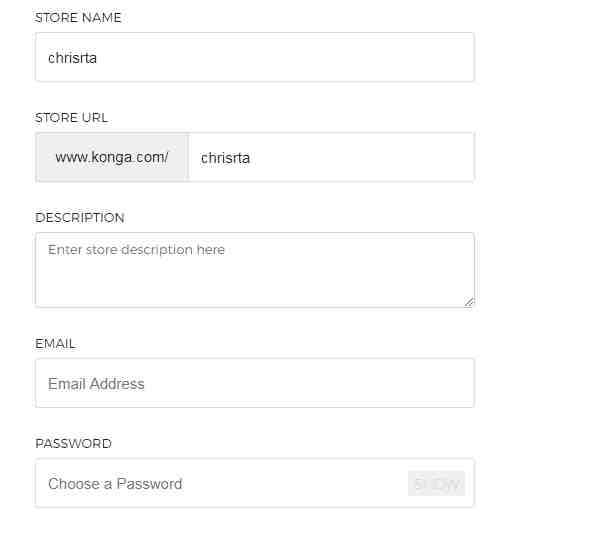The height and width of the screenshot is (534, 589).
Task: Click the STORE NAME label
Action: tap(78, 18)
